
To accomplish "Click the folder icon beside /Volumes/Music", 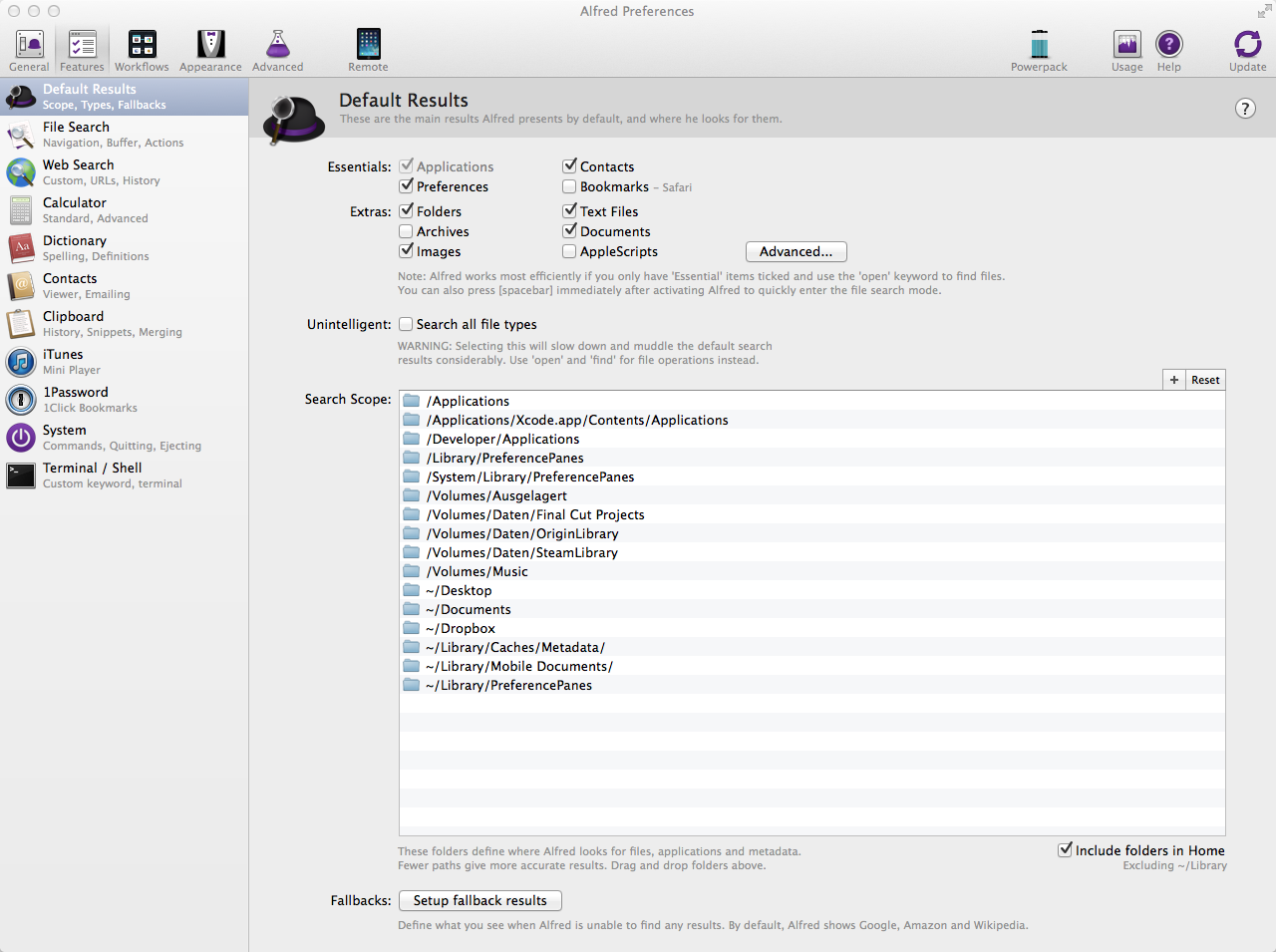I will pyautogui.click(x=411, y=571).
